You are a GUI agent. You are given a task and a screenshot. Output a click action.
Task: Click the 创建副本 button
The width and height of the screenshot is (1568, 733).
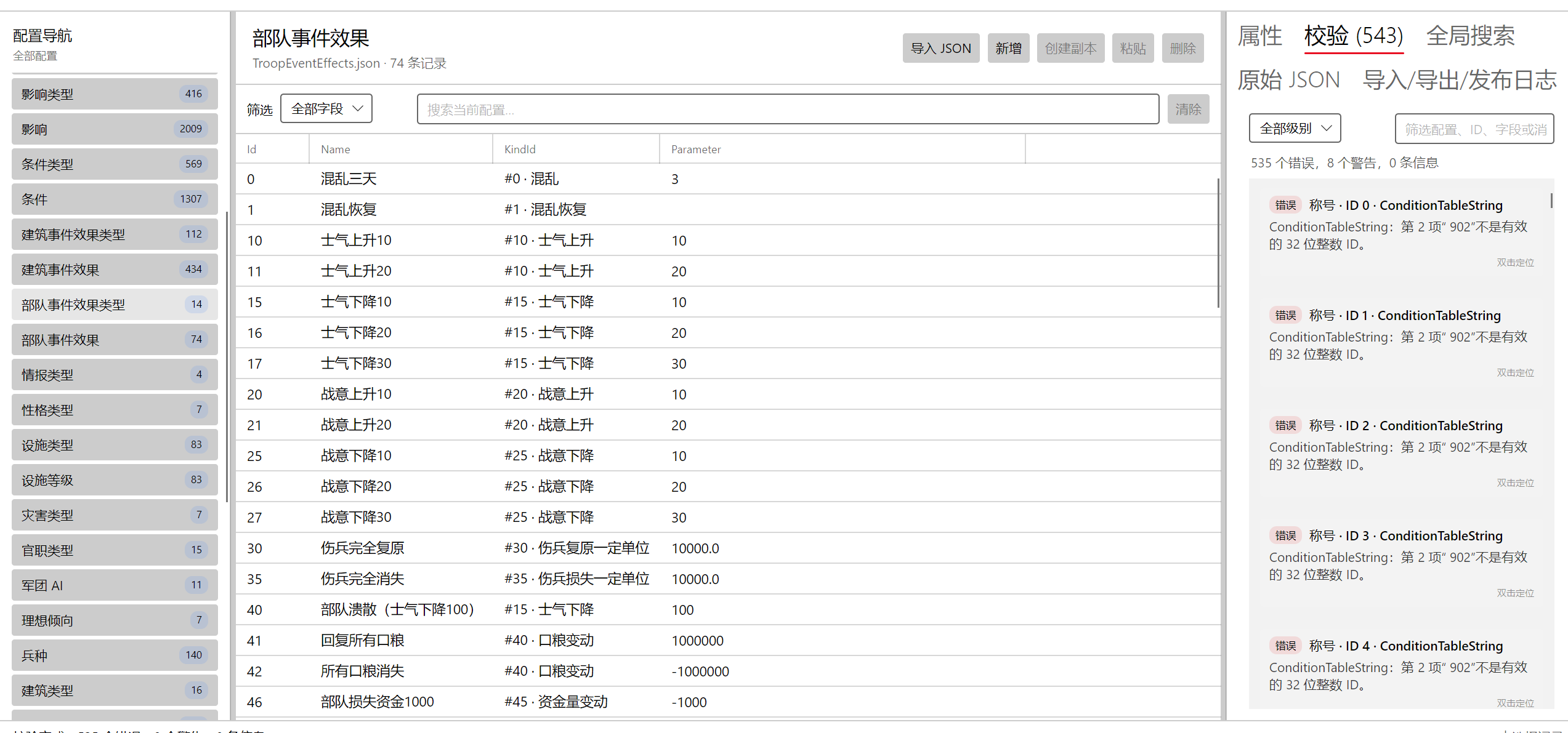(x=1070, y=48)
